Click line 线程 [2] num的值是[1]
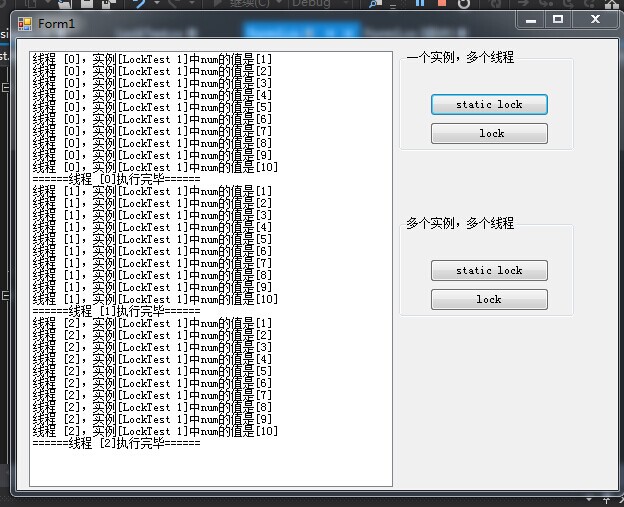The width and height of the screenshot is (624, 507). 152,323
